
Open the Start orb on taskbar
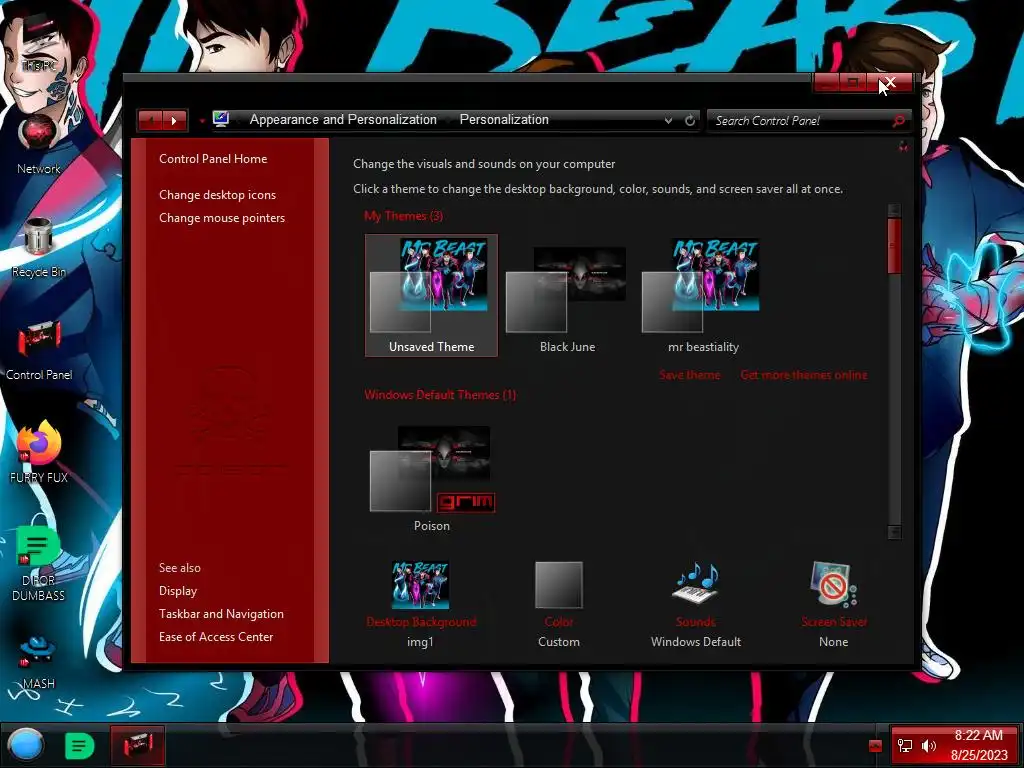click(x=25, y=745)
